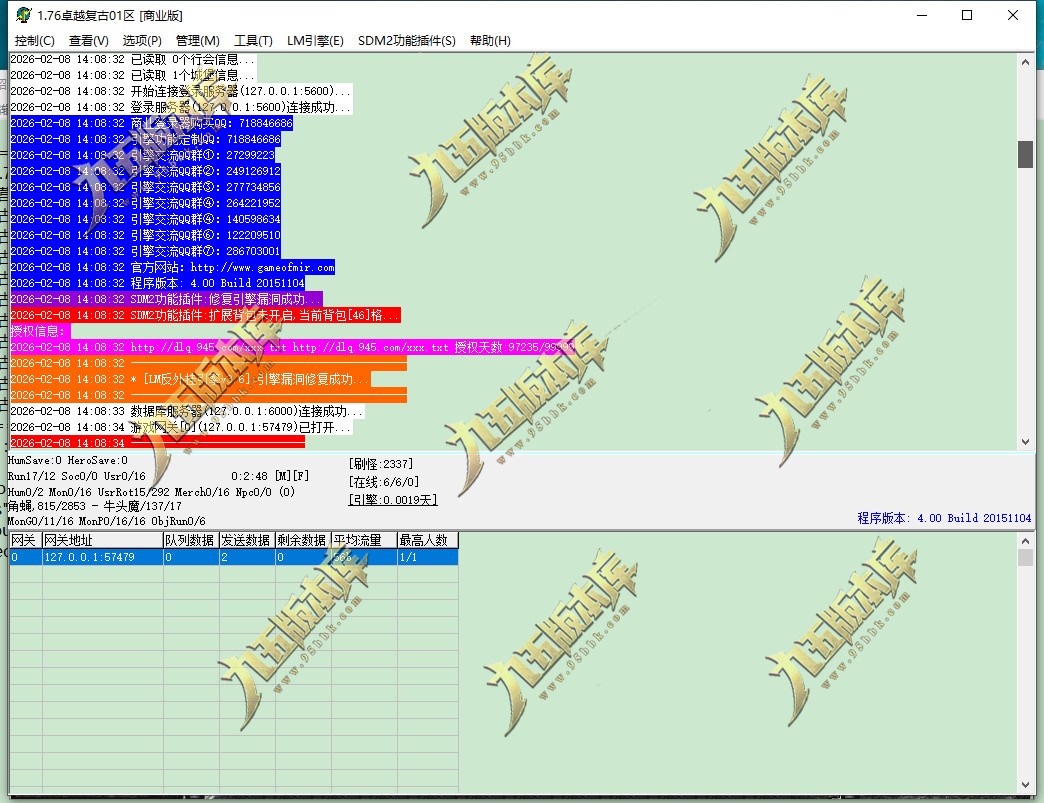
Task: Click the HumSave:0 HeroSave:0 status line
Action: pyautogui.click(x=67, y=461)
